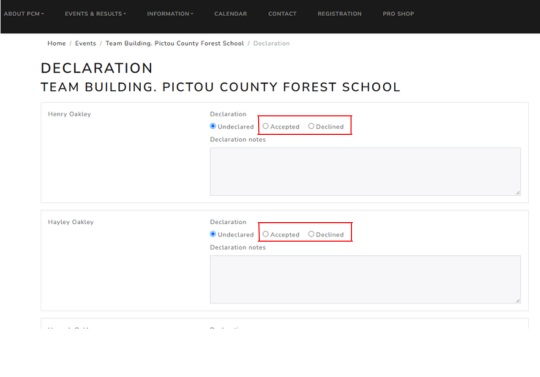Click resize handle of Hayley Oakley's notes box
The height and width of the screenshot is (377, 540).
[x=518, y=301]
